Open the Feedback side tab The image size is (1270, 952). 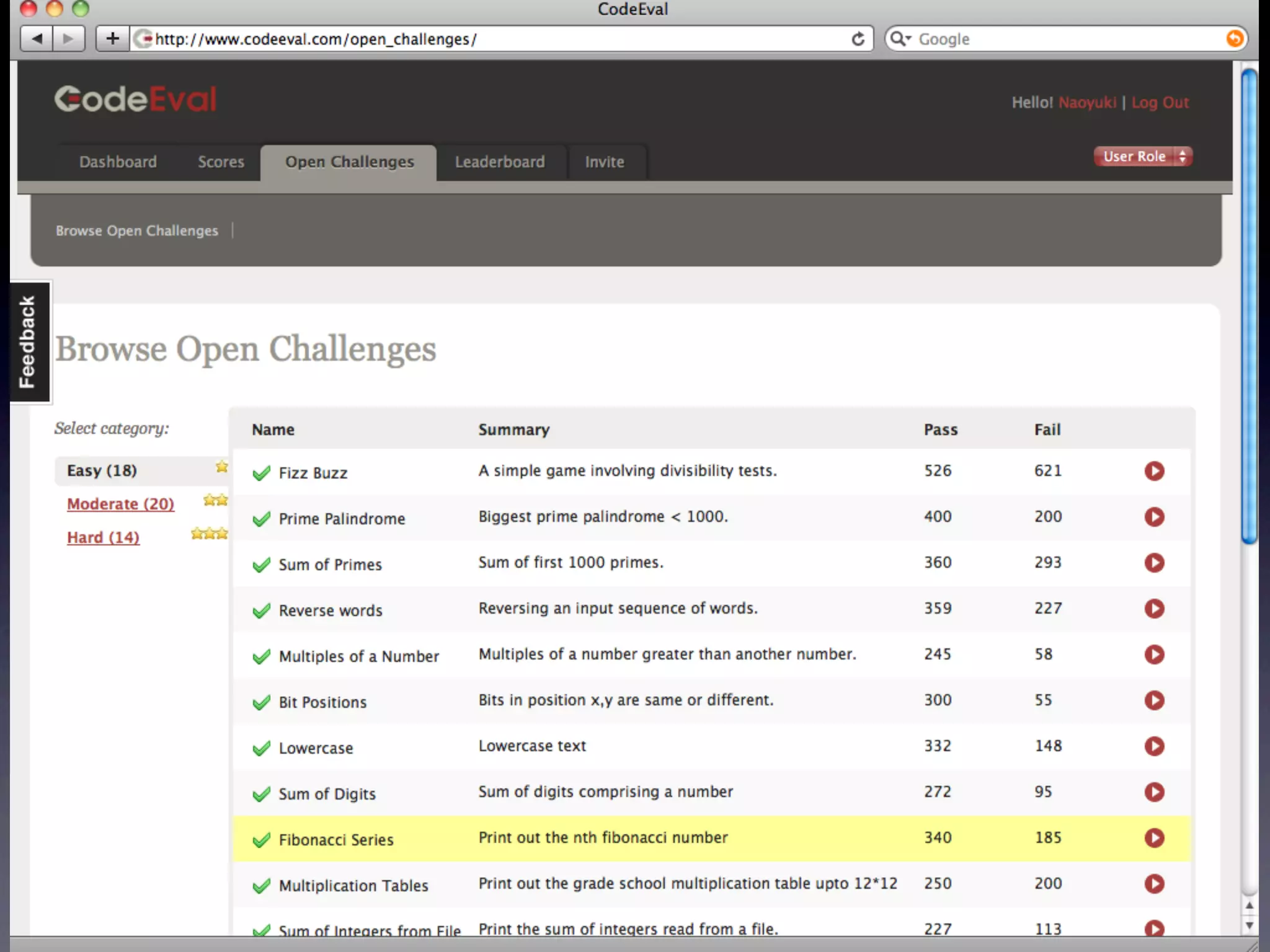point(29,342)
